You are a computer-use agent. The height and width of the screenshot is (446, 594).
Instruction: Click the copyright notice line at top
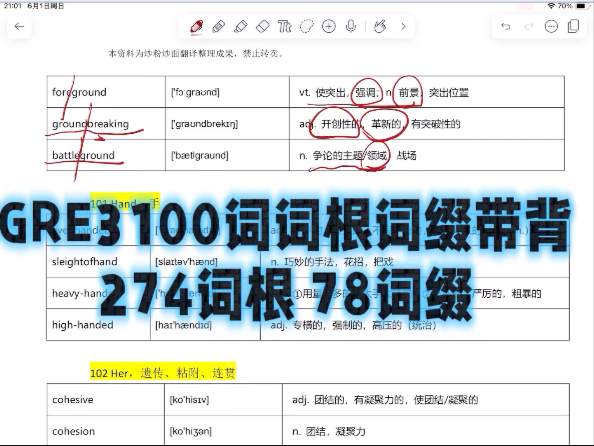(x=196, y=53)
